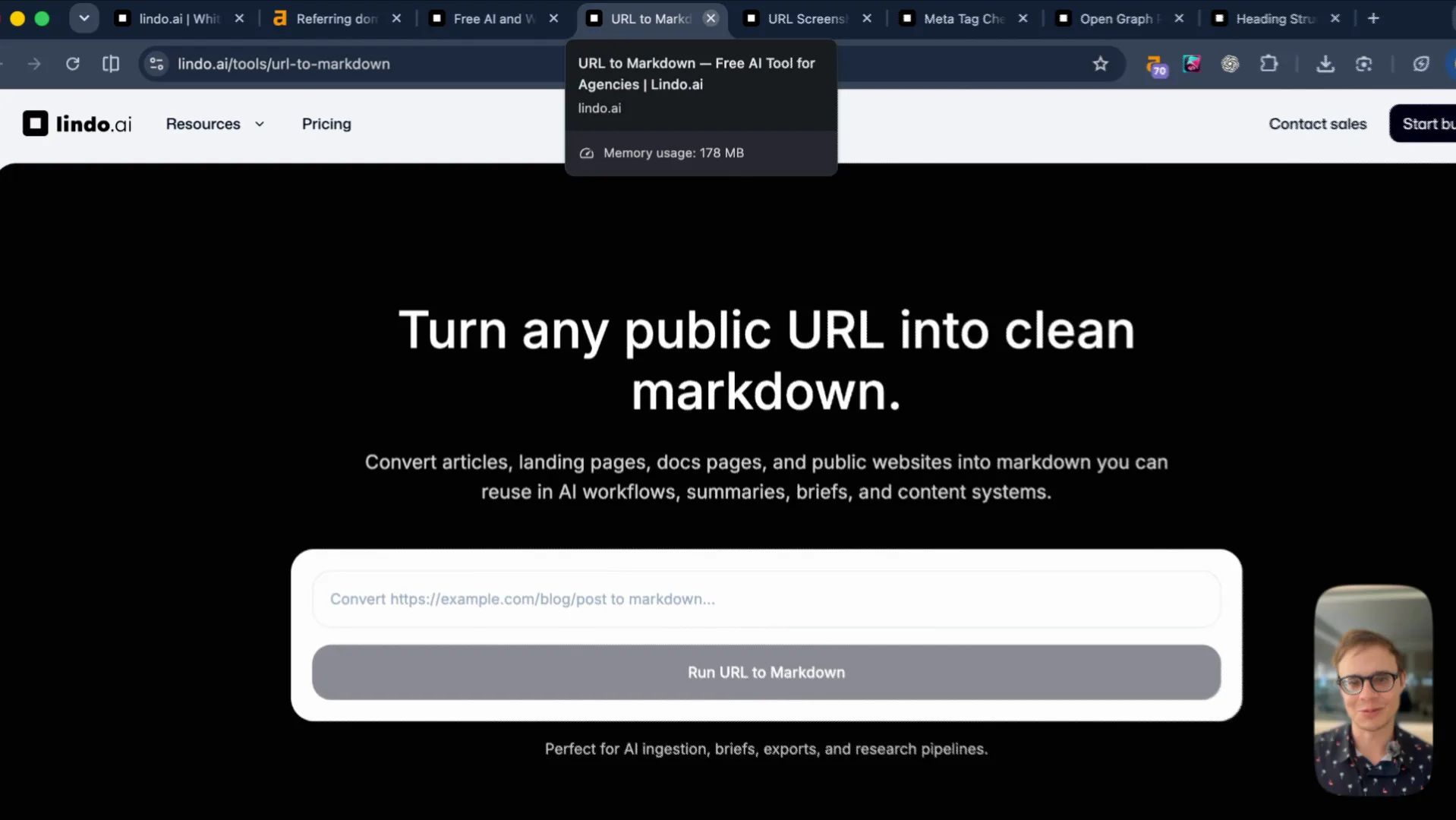Click the webcam video thumbnail

(x=1373, y=689)
